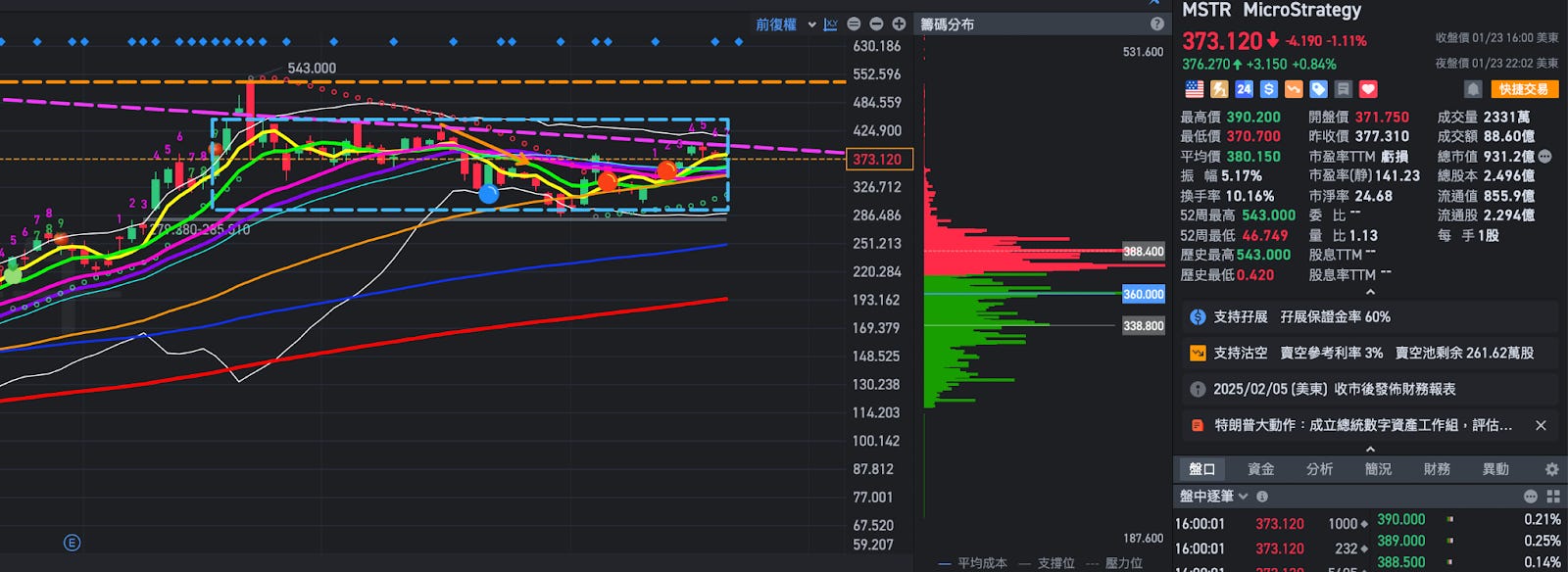Click the more options icon in 盤中逐筆 header
Viewport: 1568px width, 572px height.
coord(1531,497)
